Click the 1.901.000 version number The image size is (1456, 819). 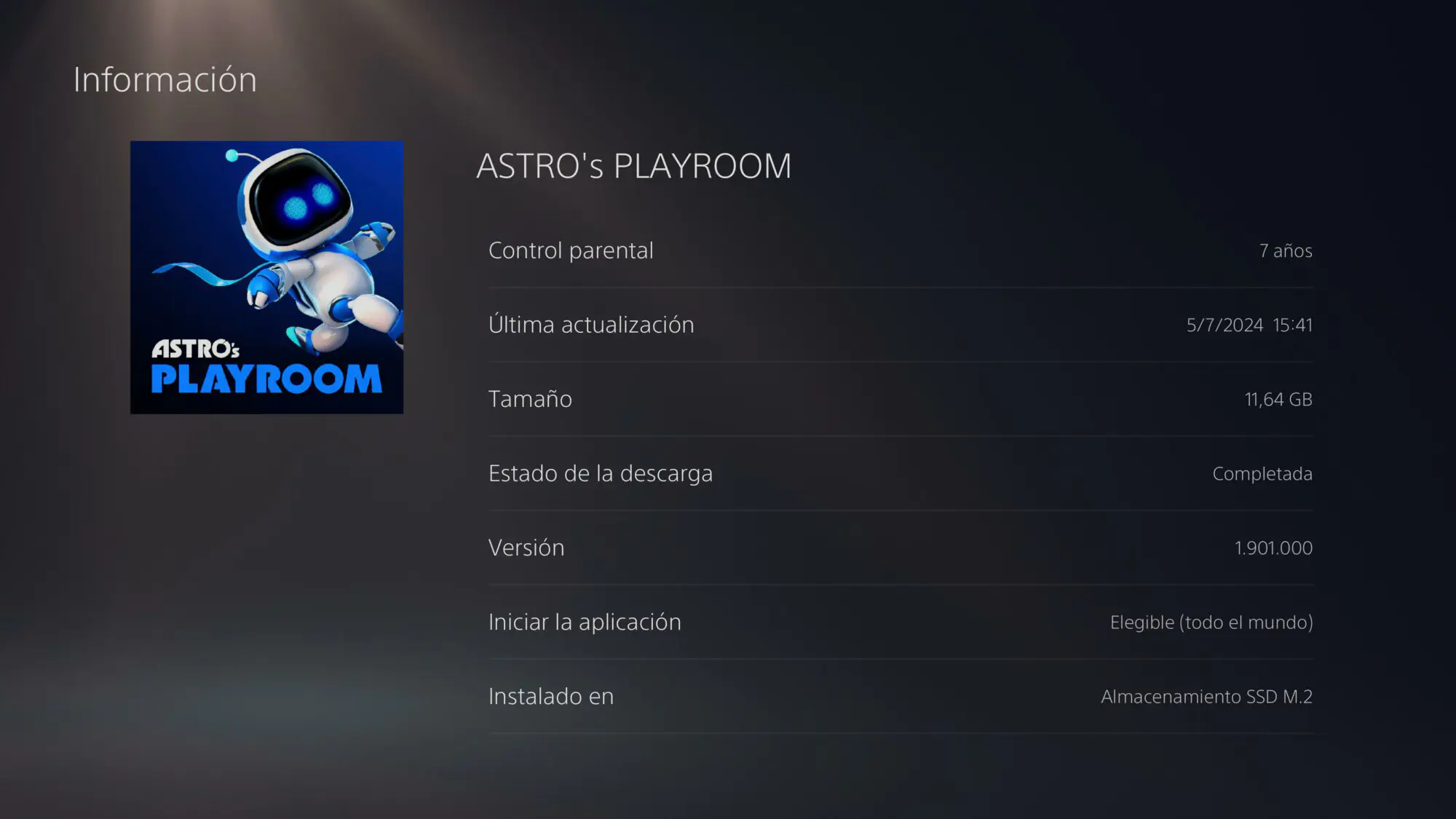pyautogui.click(x=1273, y=548)
